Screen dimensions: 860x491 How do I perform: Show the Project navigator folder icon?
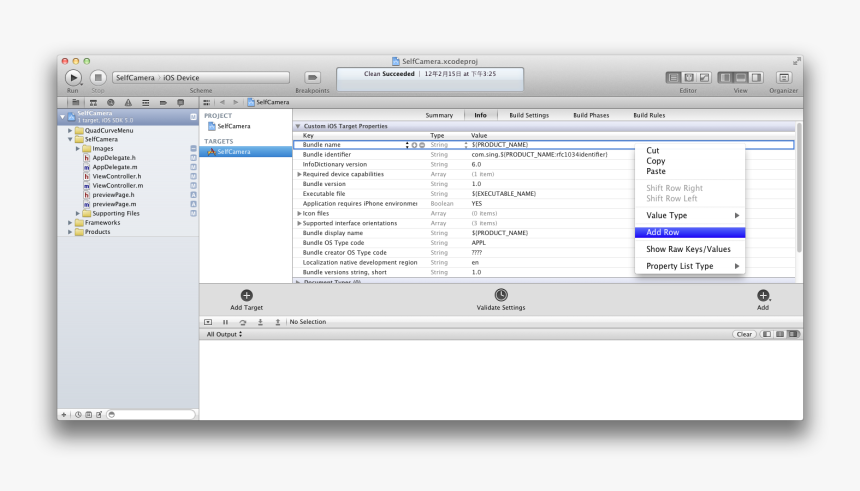point(76,103)
